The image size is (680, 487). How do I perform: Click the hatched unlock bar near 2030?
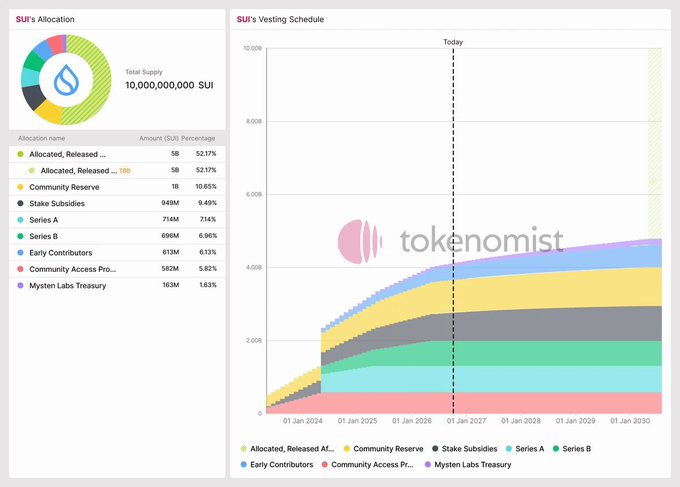pyautogui.click(x=655, y=143)
